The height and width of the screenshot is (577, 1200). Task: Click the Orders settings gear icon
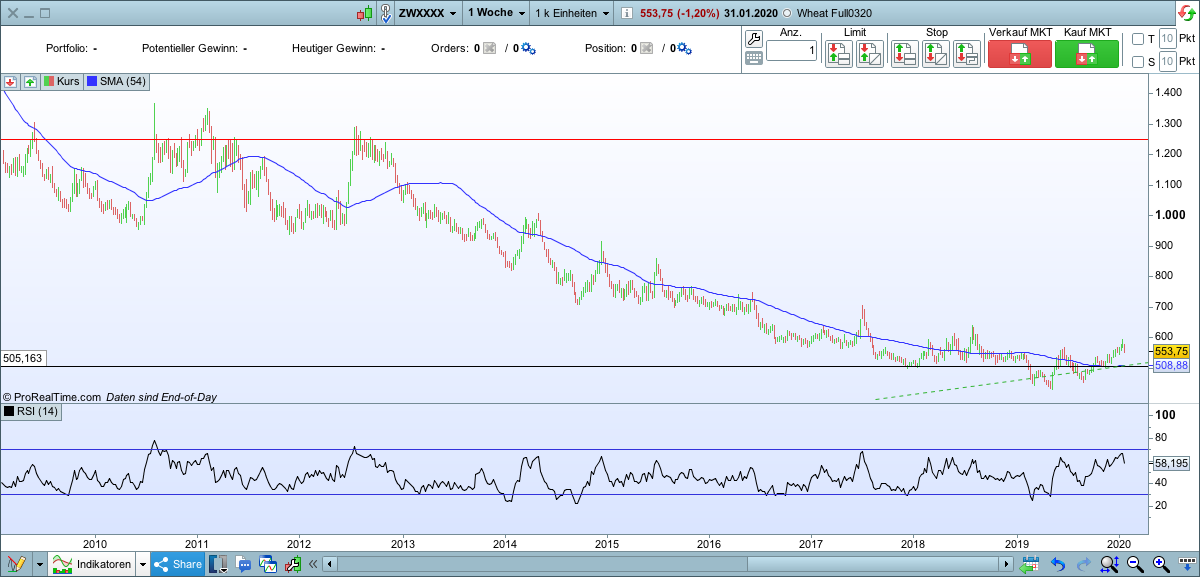[529, 48]
